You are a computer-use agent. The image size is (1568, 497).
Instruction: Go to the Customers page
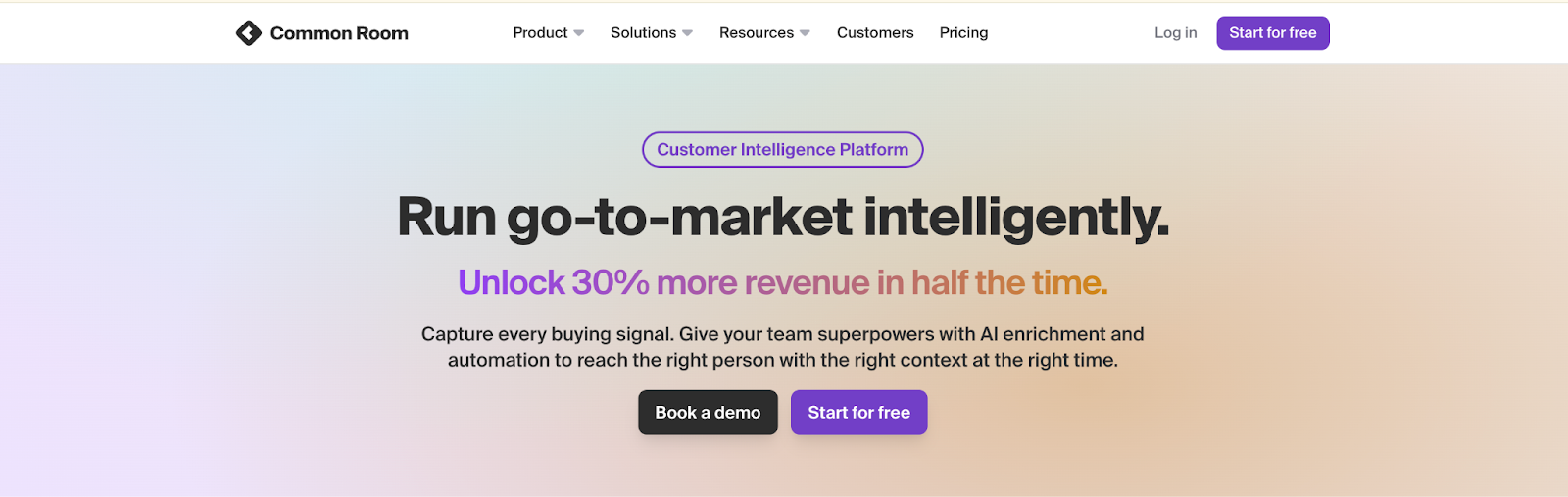pos(875,33)
